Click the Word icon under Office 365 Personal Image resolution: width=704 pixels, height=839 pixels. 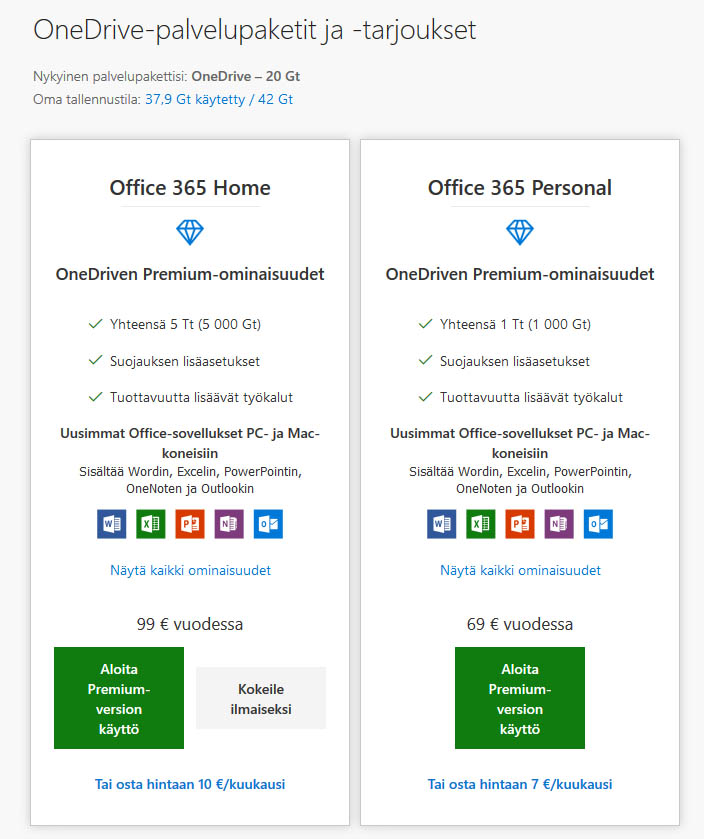click(x=442, y=524)
